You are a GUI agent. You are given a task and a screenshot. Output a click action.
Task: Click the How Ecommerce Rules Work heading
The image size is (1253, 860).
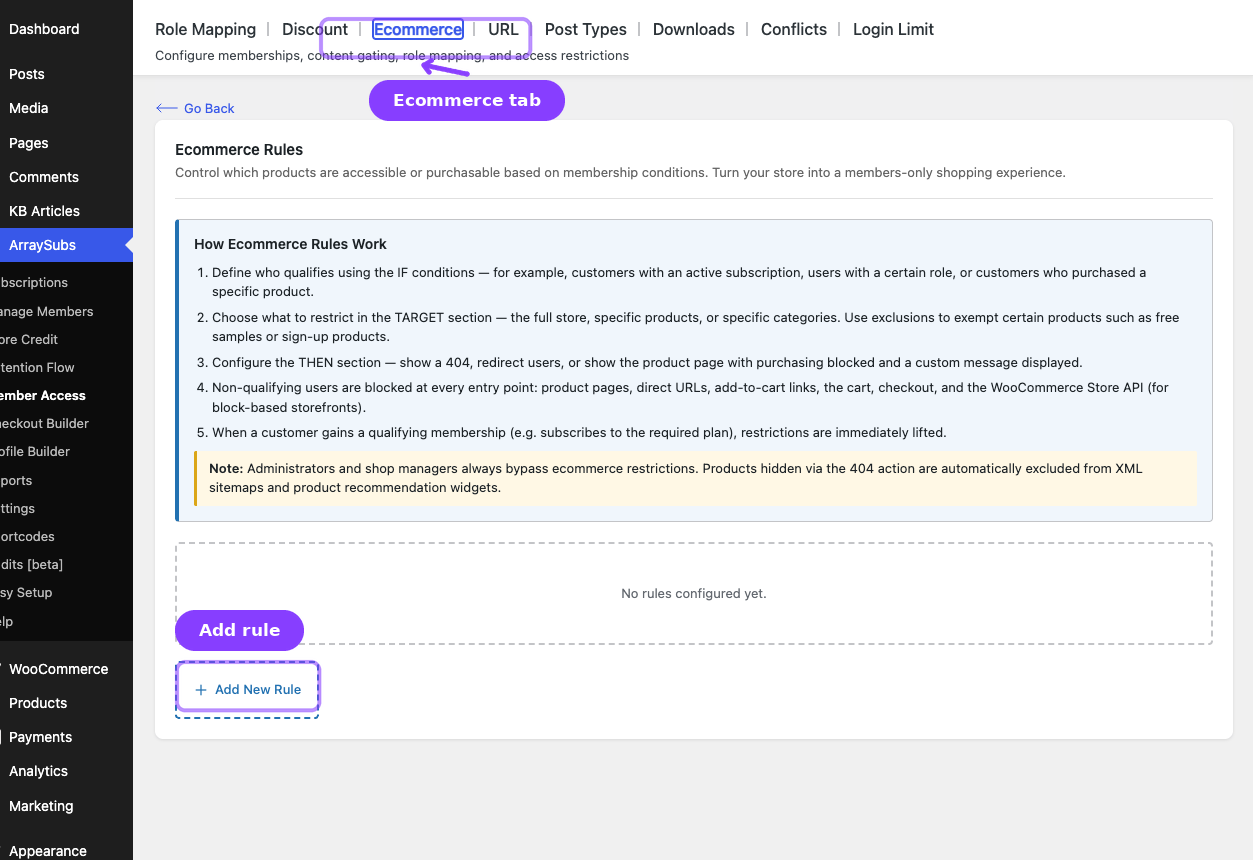pos(290,244)
